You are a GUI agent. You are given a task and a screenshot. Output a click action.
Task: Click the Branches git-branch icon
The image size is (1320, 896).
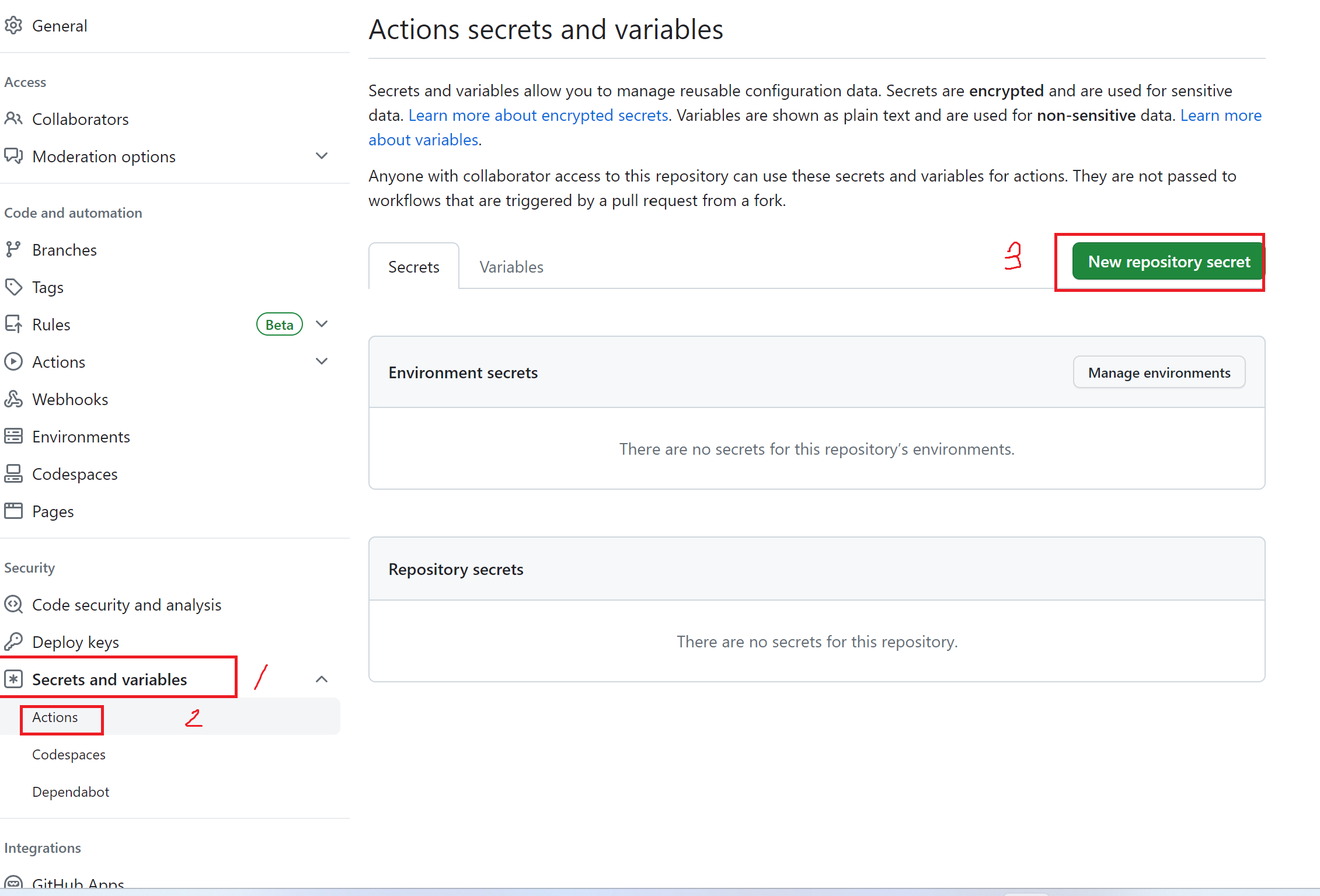click(x=13, y=250)
